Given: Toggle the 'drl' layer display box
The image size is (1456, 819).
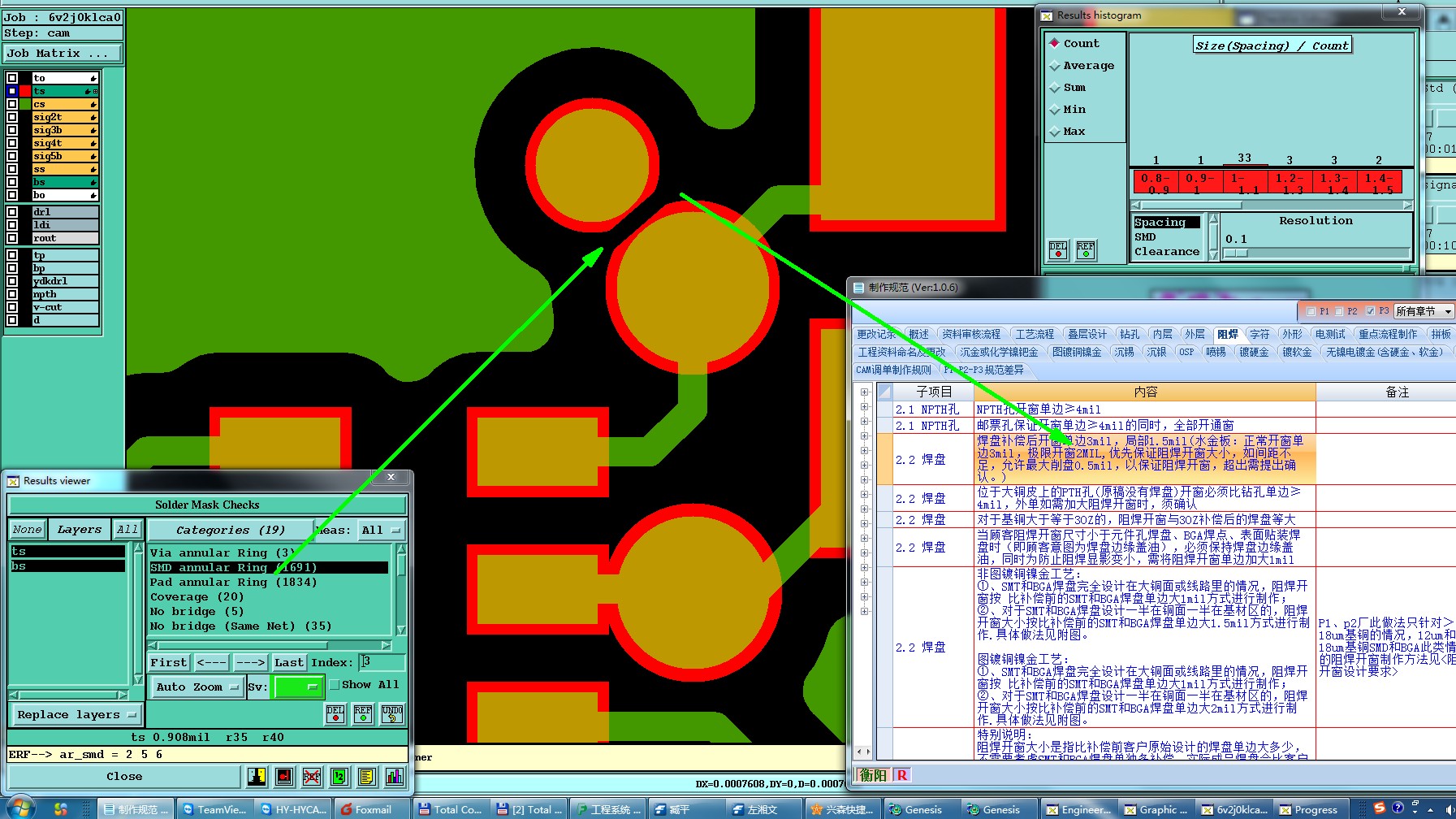Looking at the screenshot, I should coord(12,212).
